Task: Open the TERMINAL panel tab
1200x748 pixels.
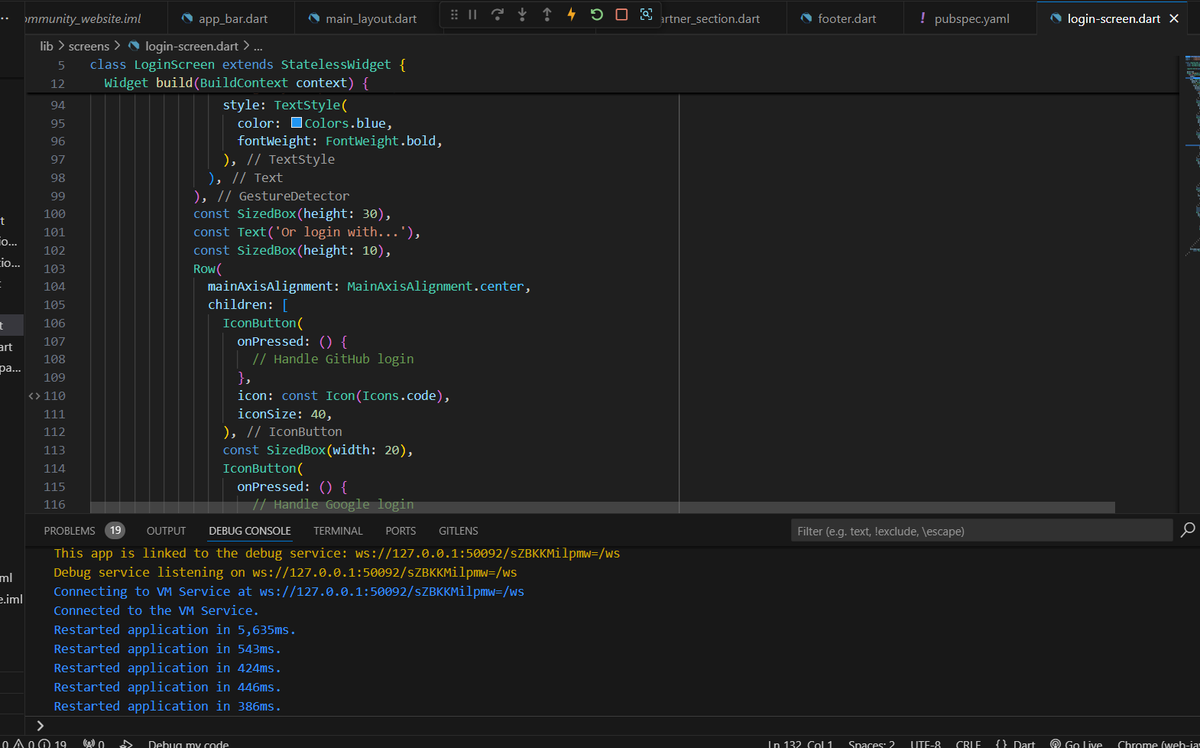Action: pyautogui.click(x=338, y=531)
